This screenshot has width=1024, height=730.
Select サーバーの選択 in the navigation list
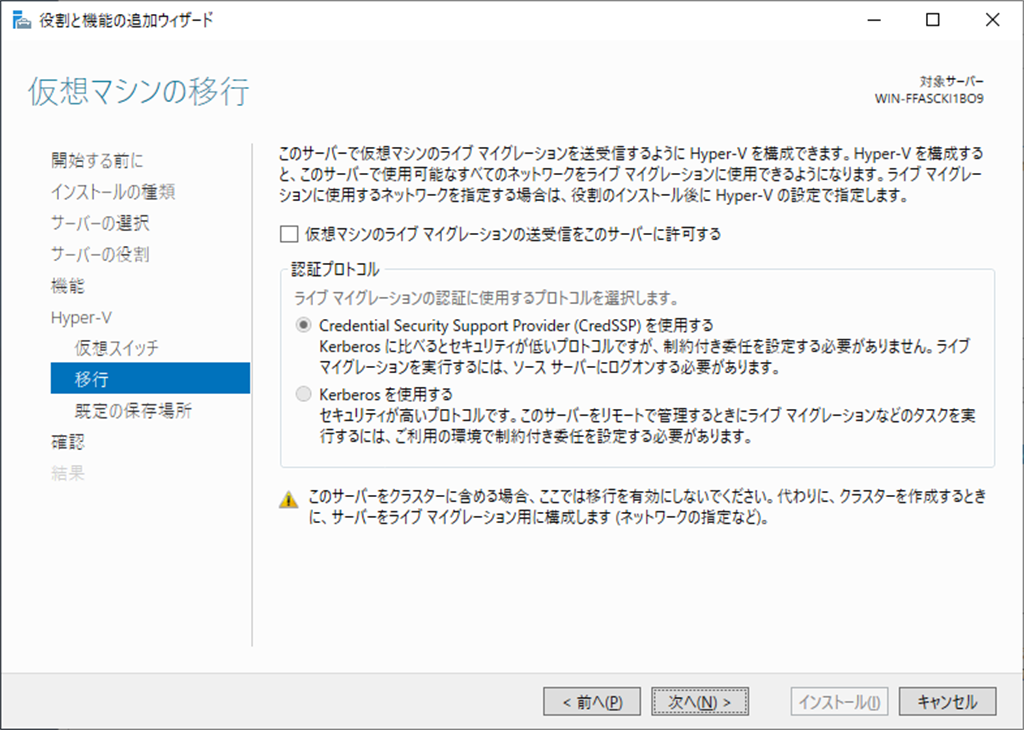click(x=100, y=223)
